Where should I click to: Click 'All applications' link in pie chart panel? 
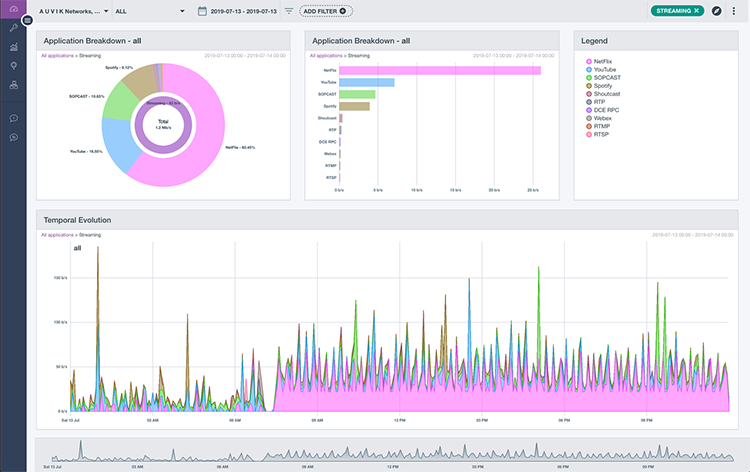pos(58,57)
